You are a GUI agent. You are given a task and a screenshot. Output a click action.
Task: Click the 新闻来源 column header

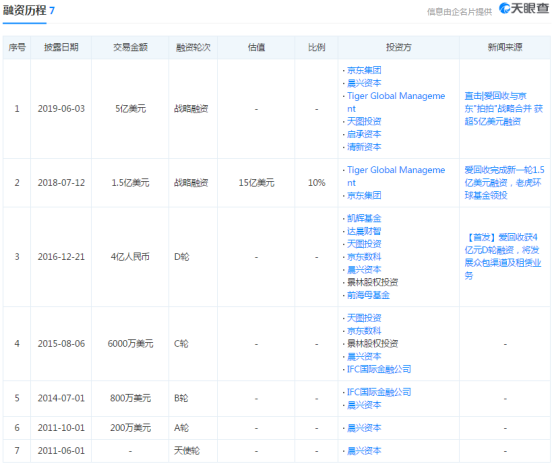(x=505, y=47)
